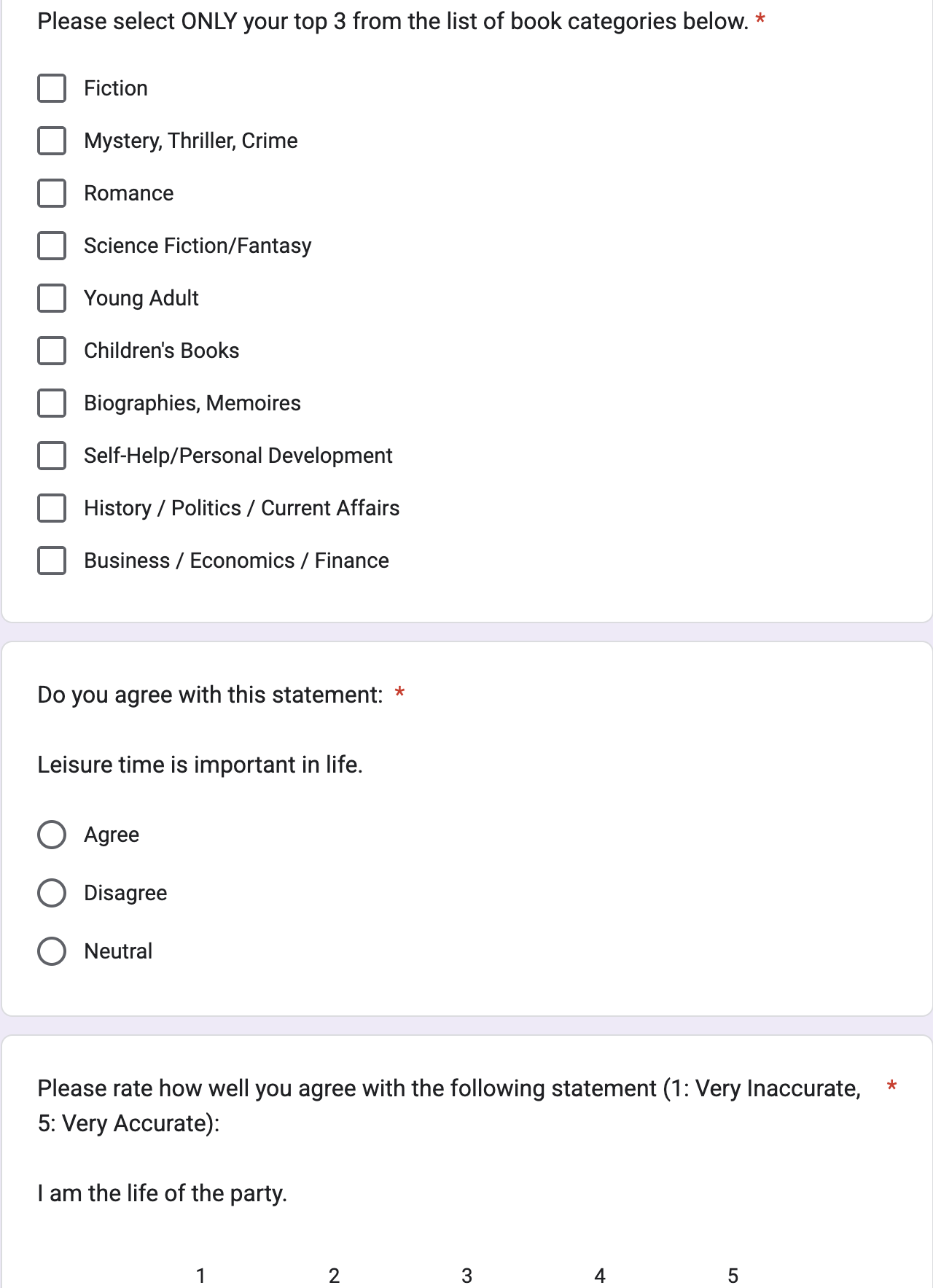The width and height of the screenshot is (933, 1288).
Task: Click the 'Leisure time is important' statement text
Action: click(x=200, y=765)
